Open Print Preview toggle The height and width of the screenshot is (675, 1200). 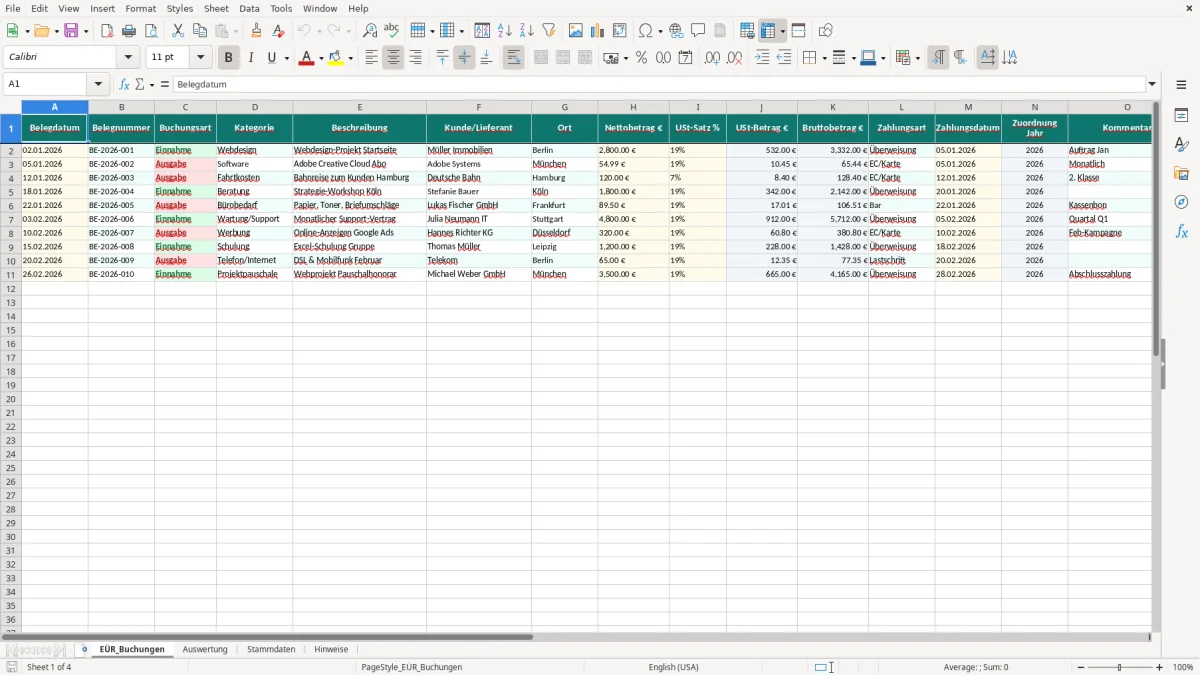(x=151, y=31)
